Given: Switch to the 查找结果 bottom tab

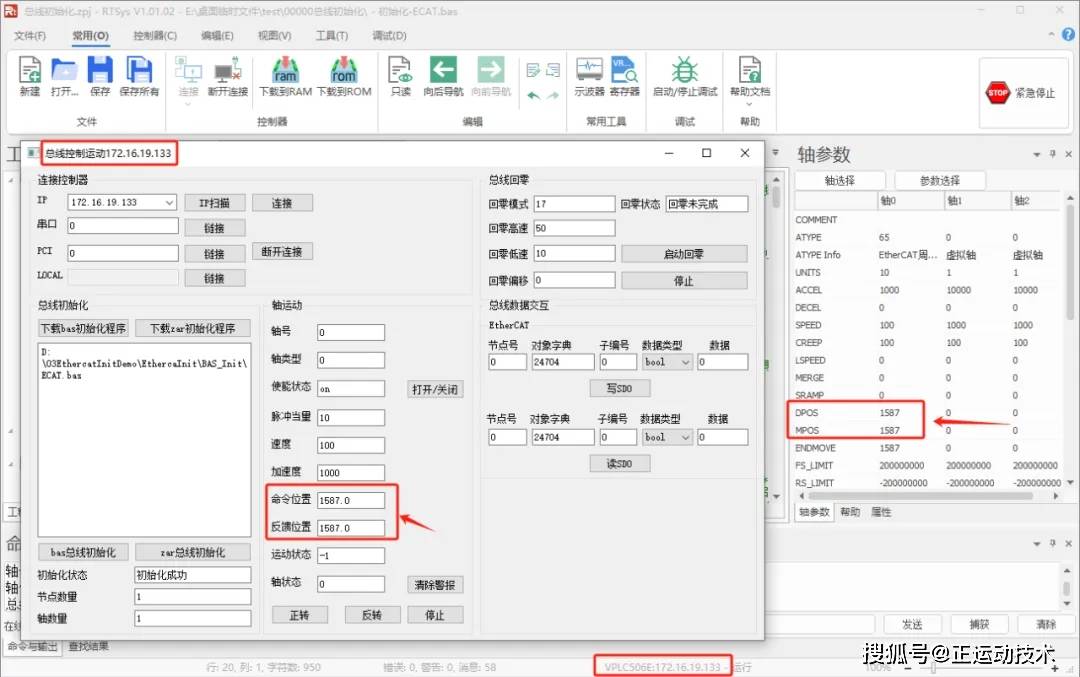Looking at the screenshot, I should coord(91,646).
